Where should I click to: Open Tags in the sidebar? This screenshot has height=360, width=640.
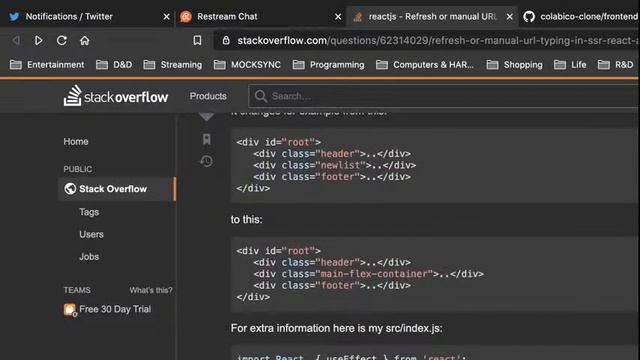[x=89, y=212]
